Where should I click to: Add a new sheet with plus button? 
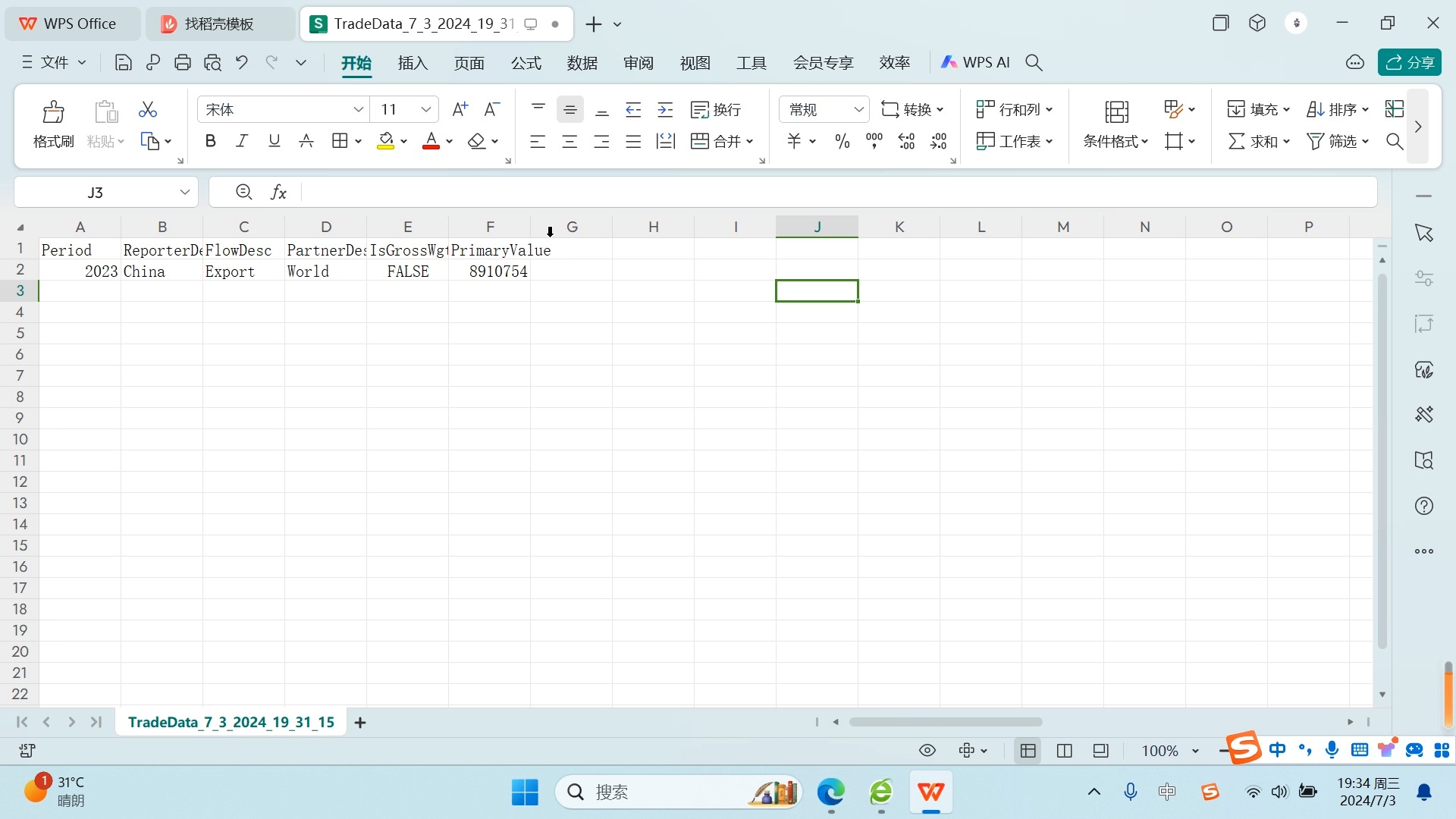click(x=360, y=723)
